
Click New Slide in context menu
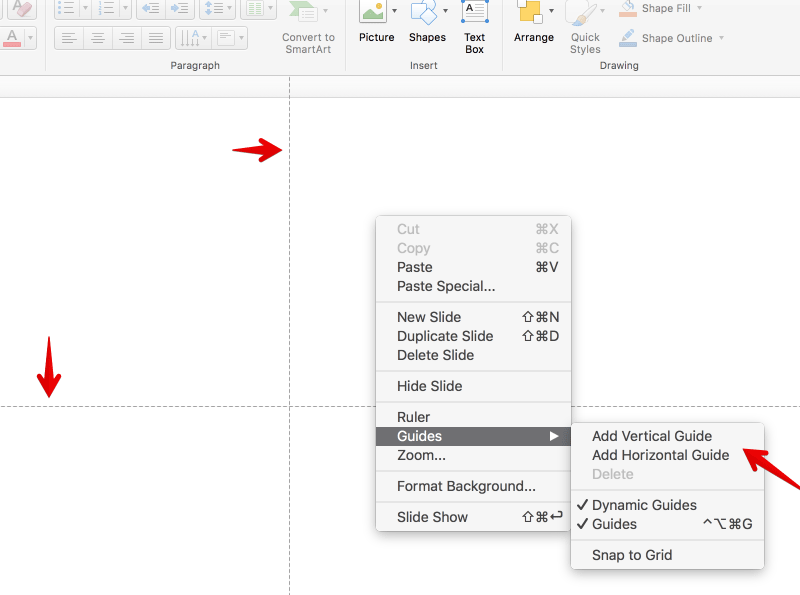pos(429,317)
